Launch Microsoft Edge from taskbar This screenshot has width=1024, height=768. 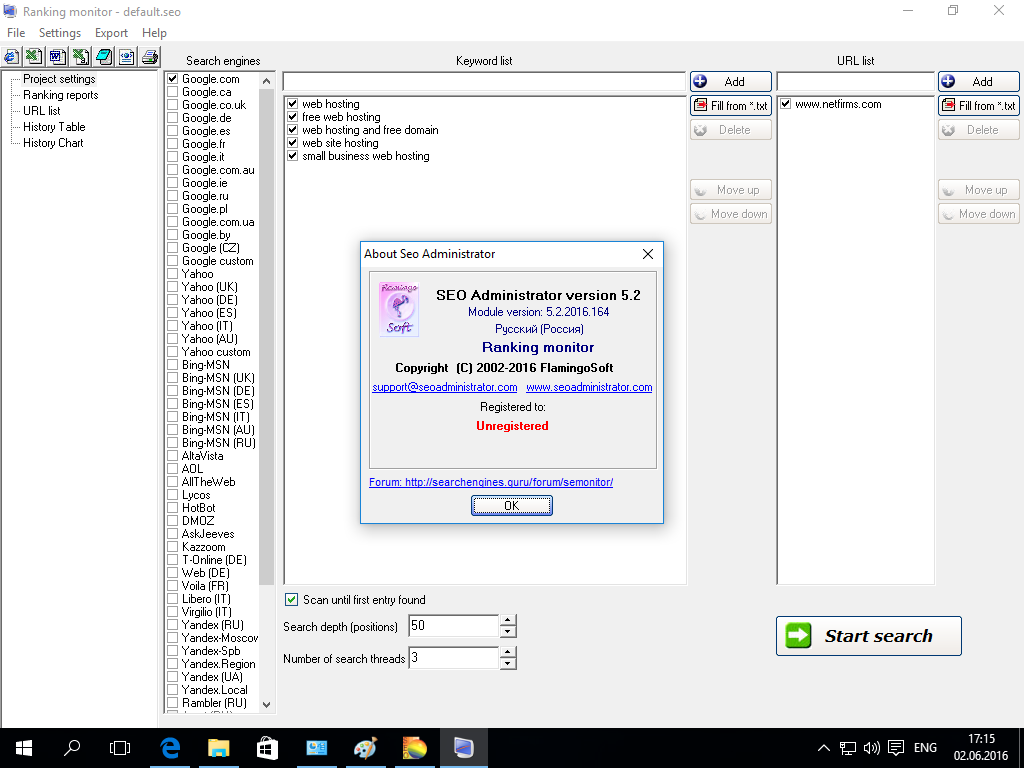170,748
